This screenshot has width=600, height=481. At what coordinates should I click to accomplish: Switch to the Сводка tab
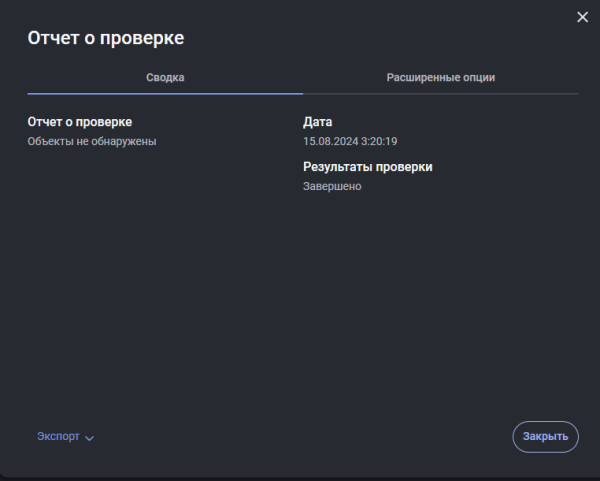(x=165, y=77)
